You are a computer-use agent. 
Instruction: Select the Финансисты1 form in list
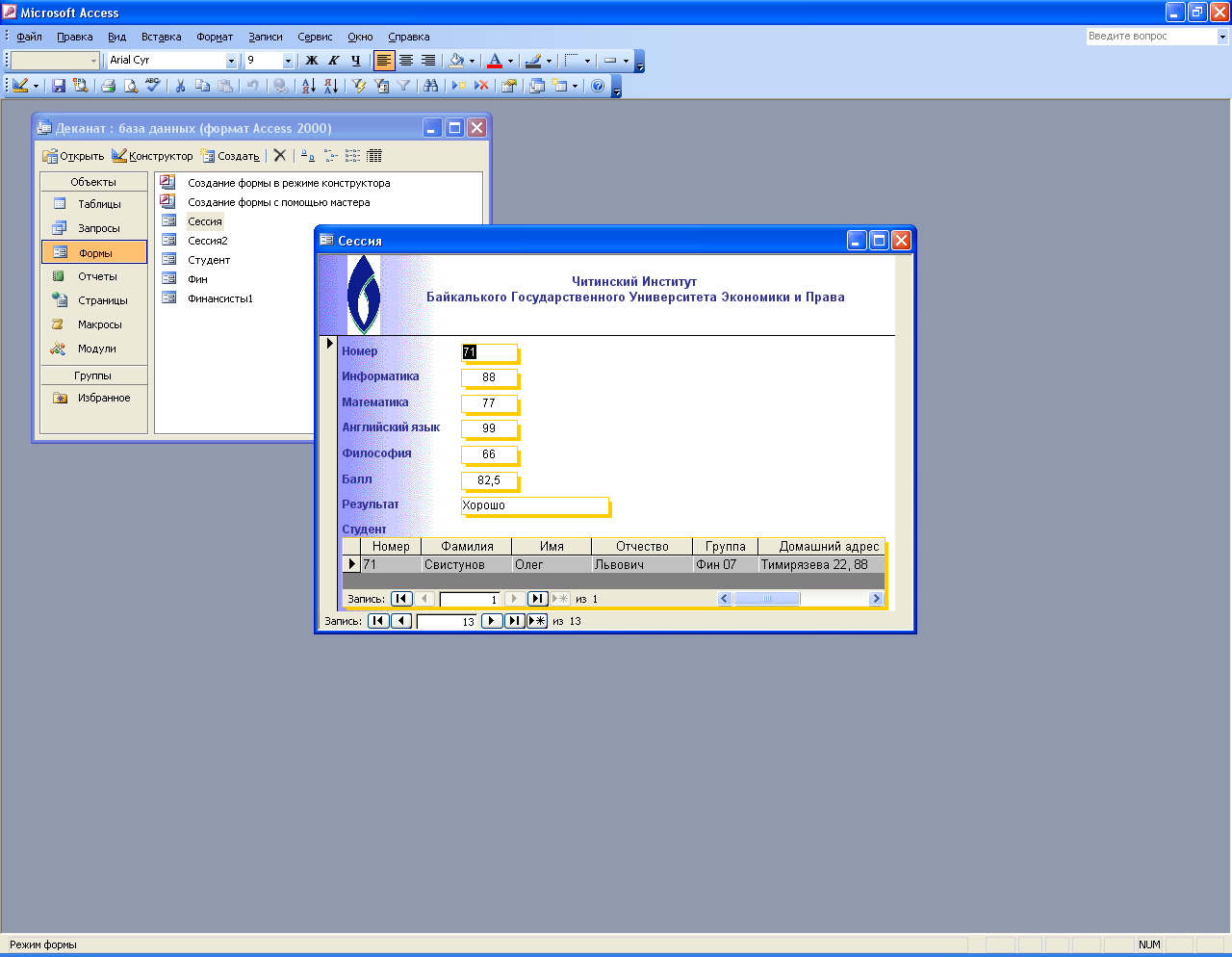point(220,298)
